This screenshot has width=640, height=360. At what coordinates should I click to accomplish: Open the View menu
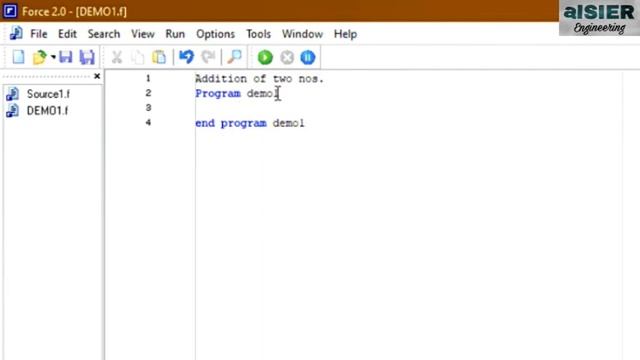pos(143,34)
